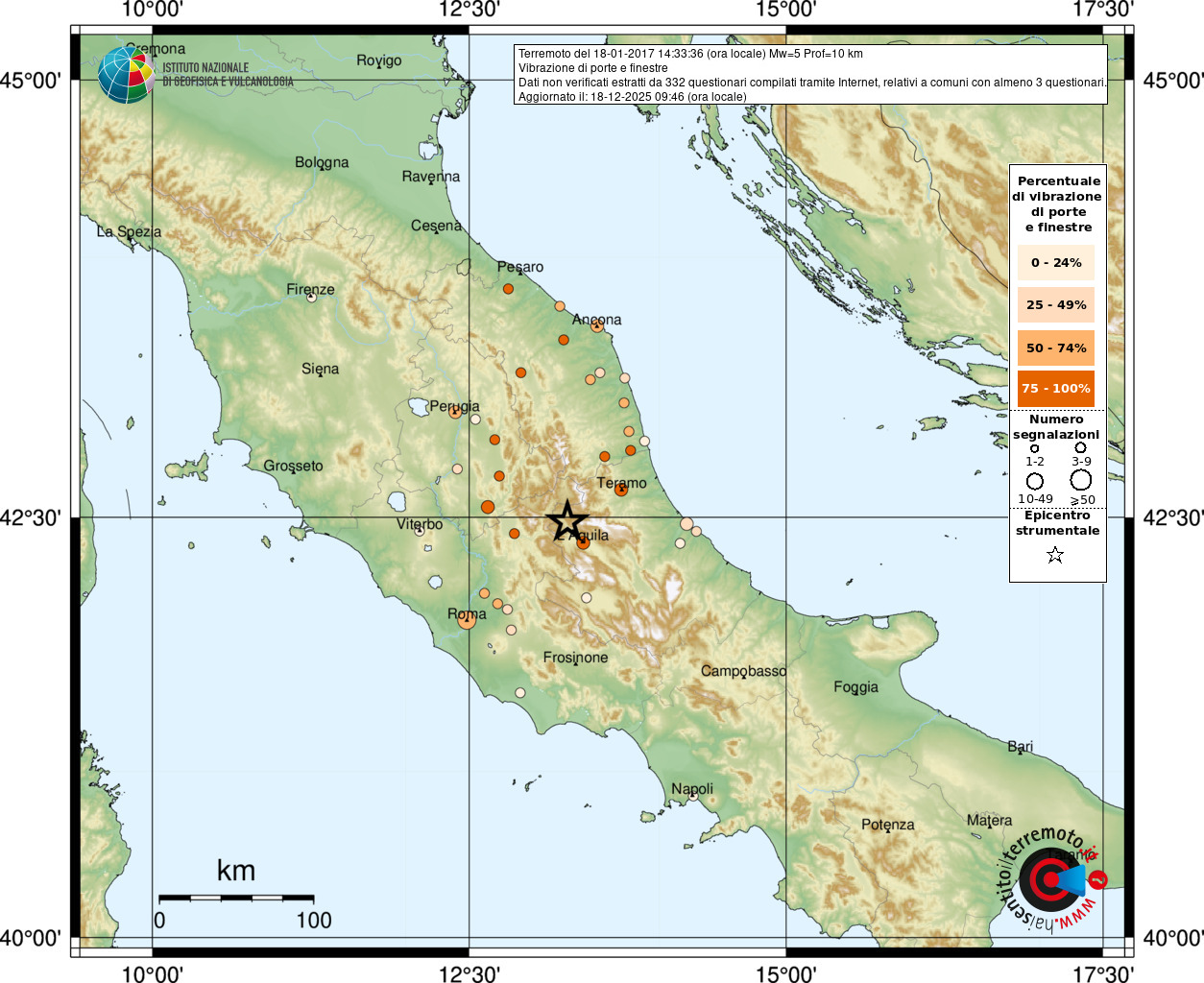Click the Campobasso city label
This screenshot has width=1204, height=983.
tap(743, 671)
